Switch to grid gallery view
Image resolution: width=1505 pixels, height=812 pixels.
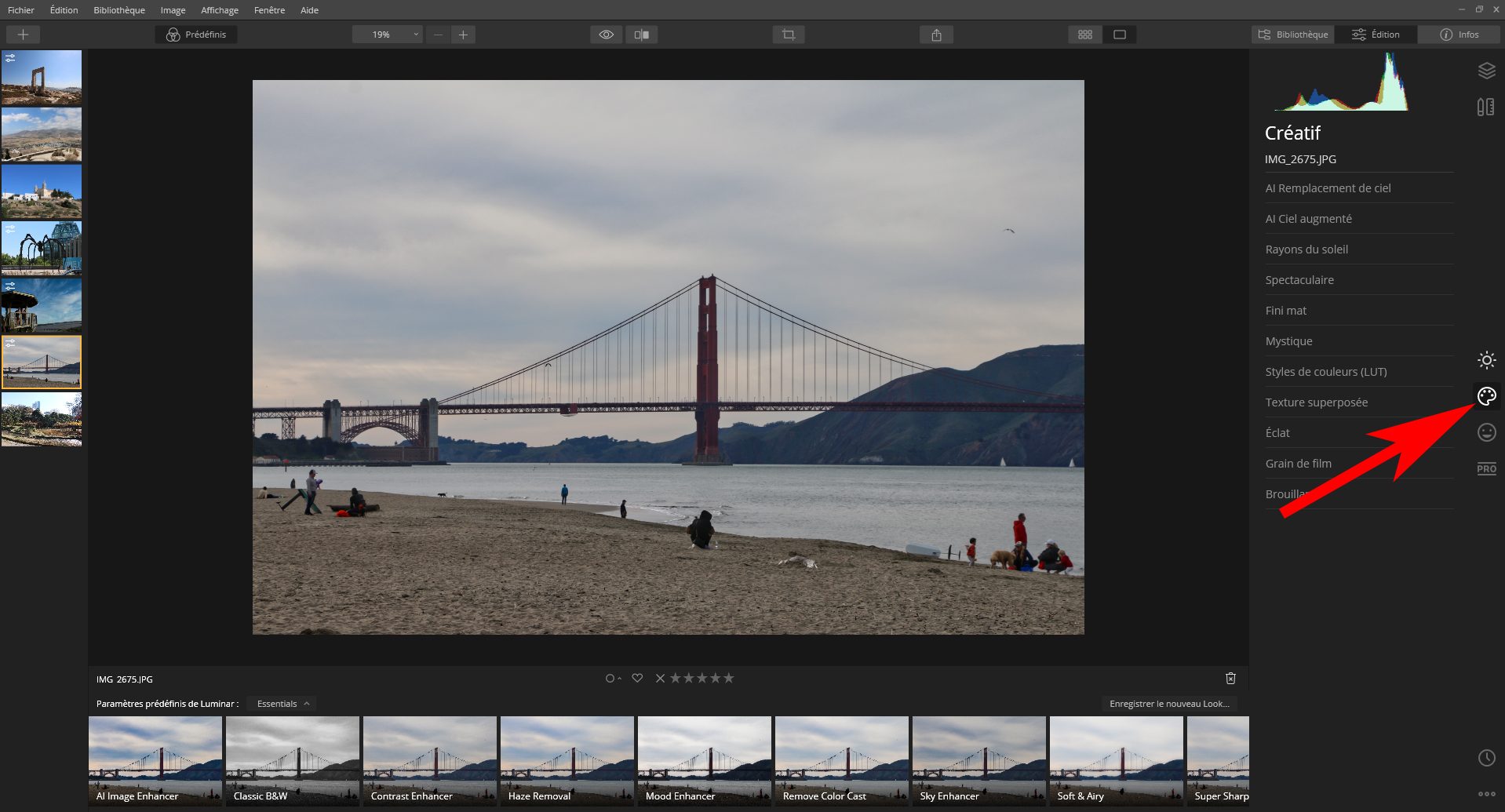tap(1084, 34)
